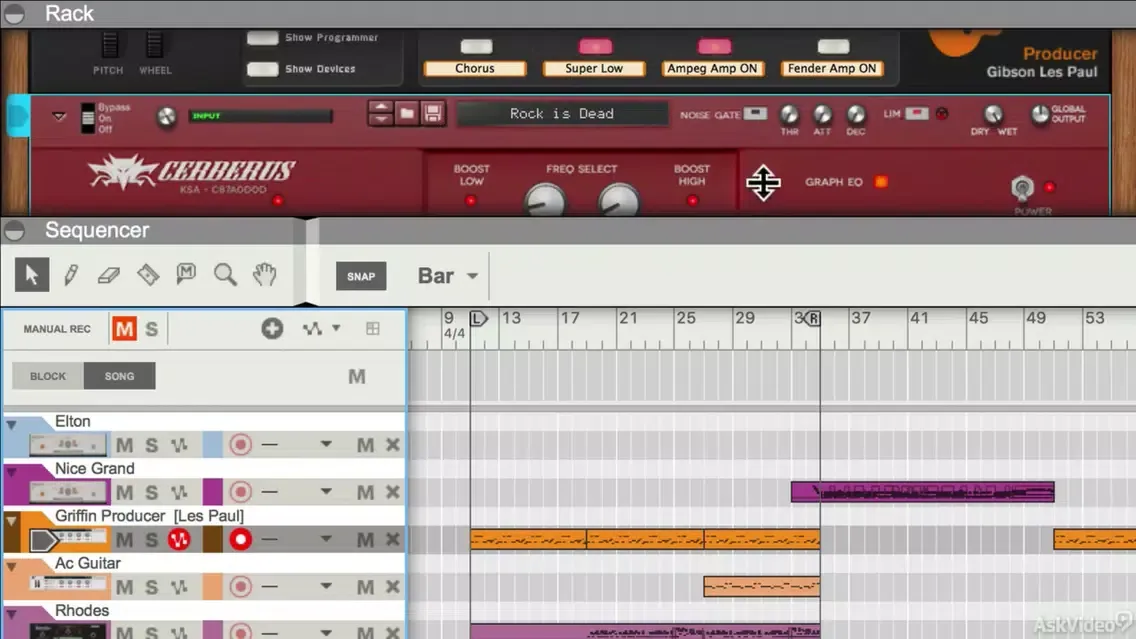Viewport: 1136px width, 639px height.
Task: Collapse the Nice Grand track
Action: [12, 472]
